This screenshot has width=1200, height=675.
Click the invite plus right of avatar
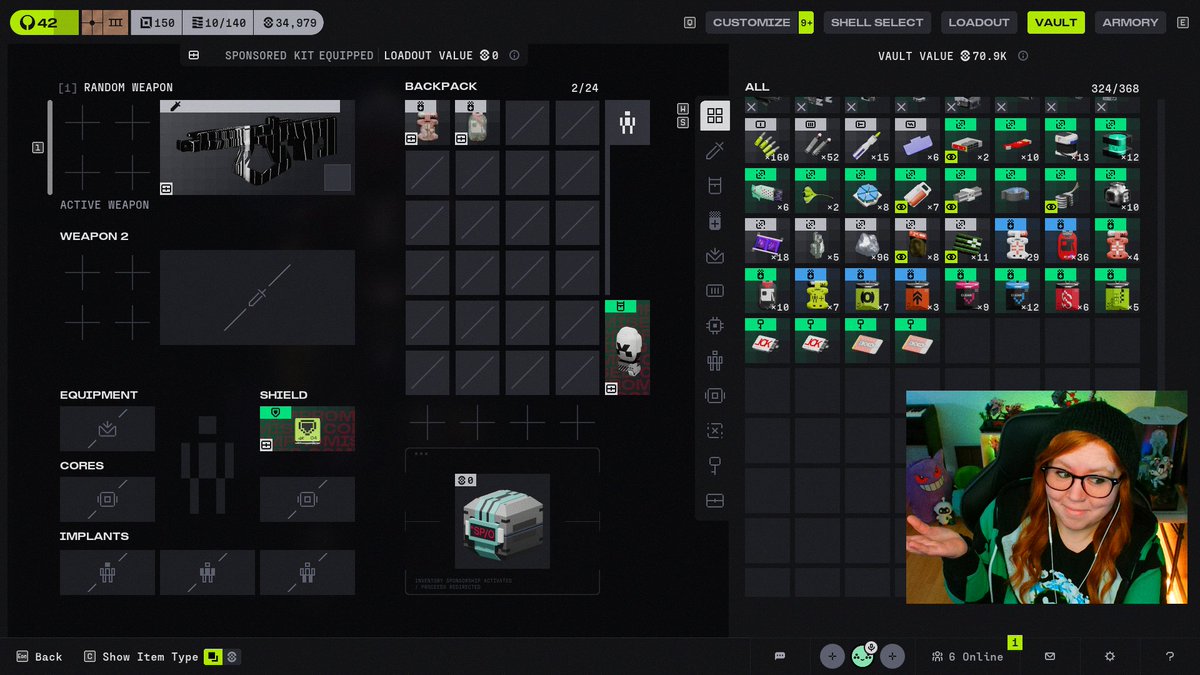[893, 656]
